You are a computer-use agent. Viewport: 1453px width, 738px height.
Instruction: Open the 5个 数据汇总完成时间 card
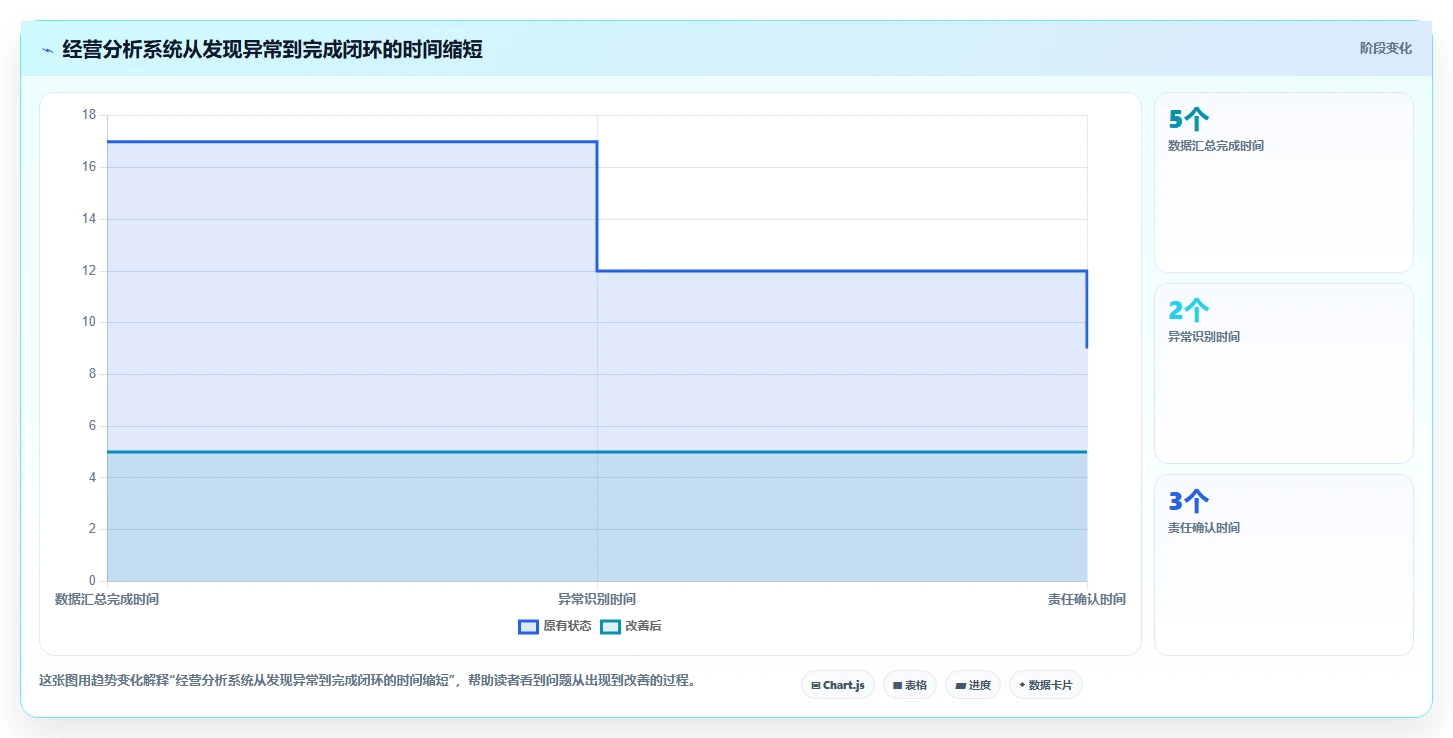pos(1283,183)
